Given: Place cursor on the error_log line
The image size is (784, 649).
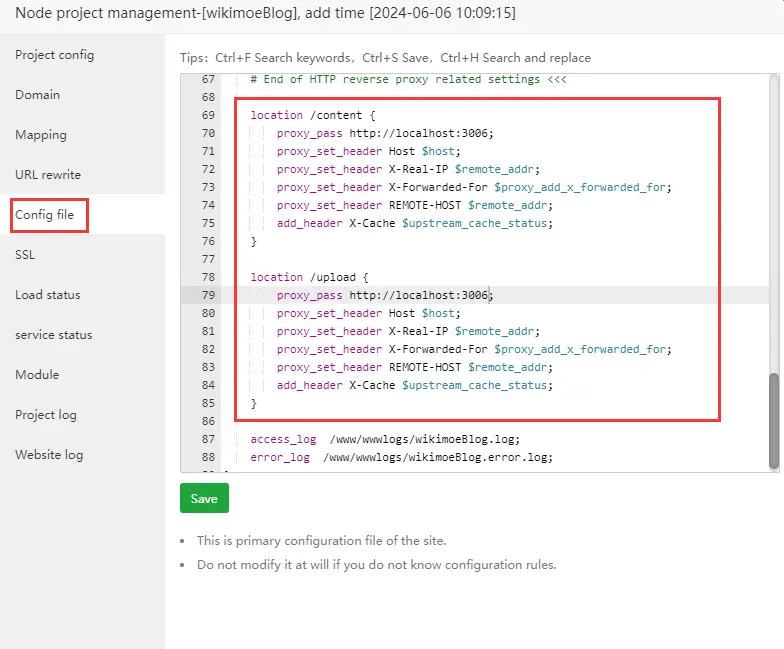Looking at the screenshot, I should (400, 457).
